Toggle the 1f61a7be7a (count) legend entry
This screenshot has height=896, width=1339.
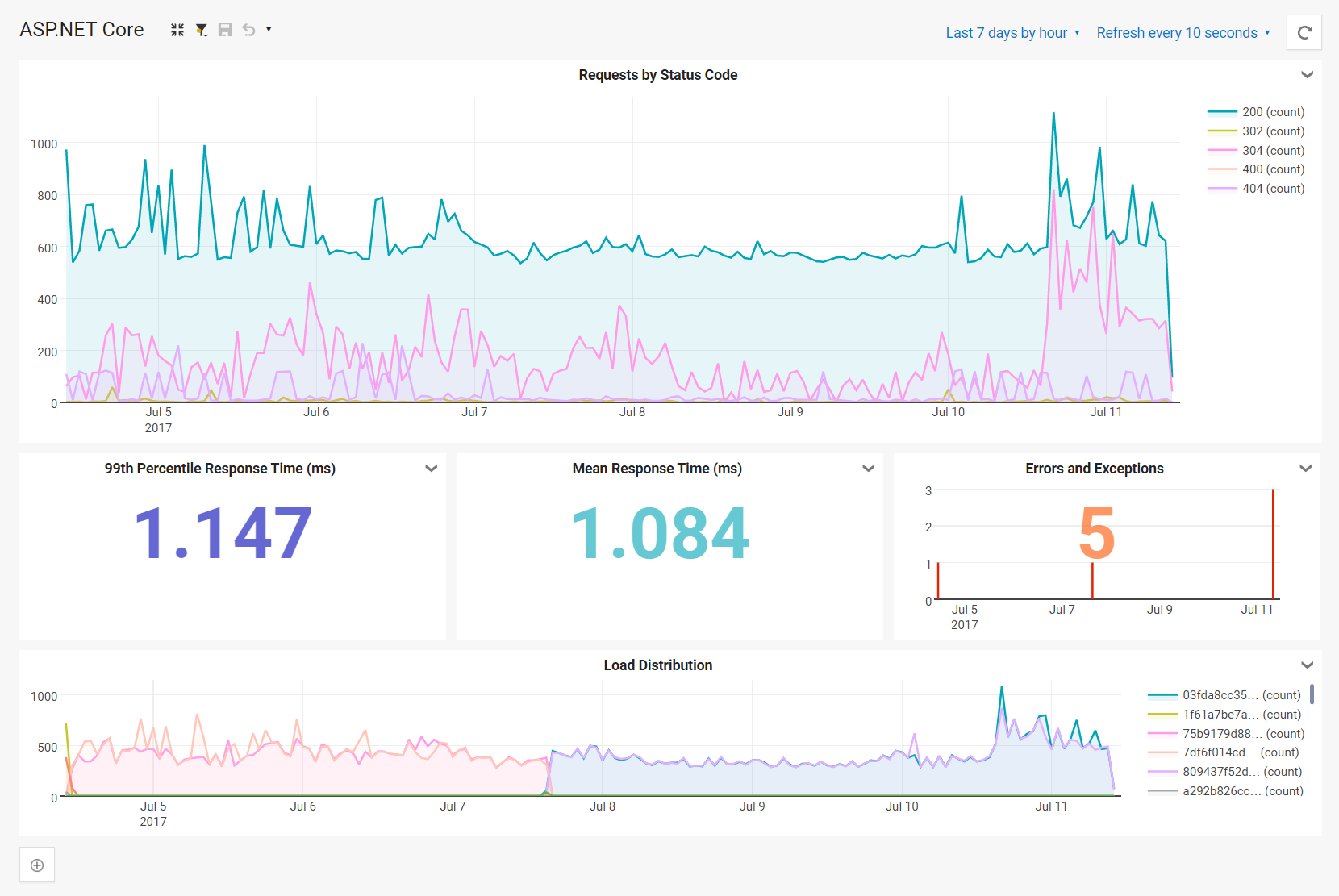1224,715
